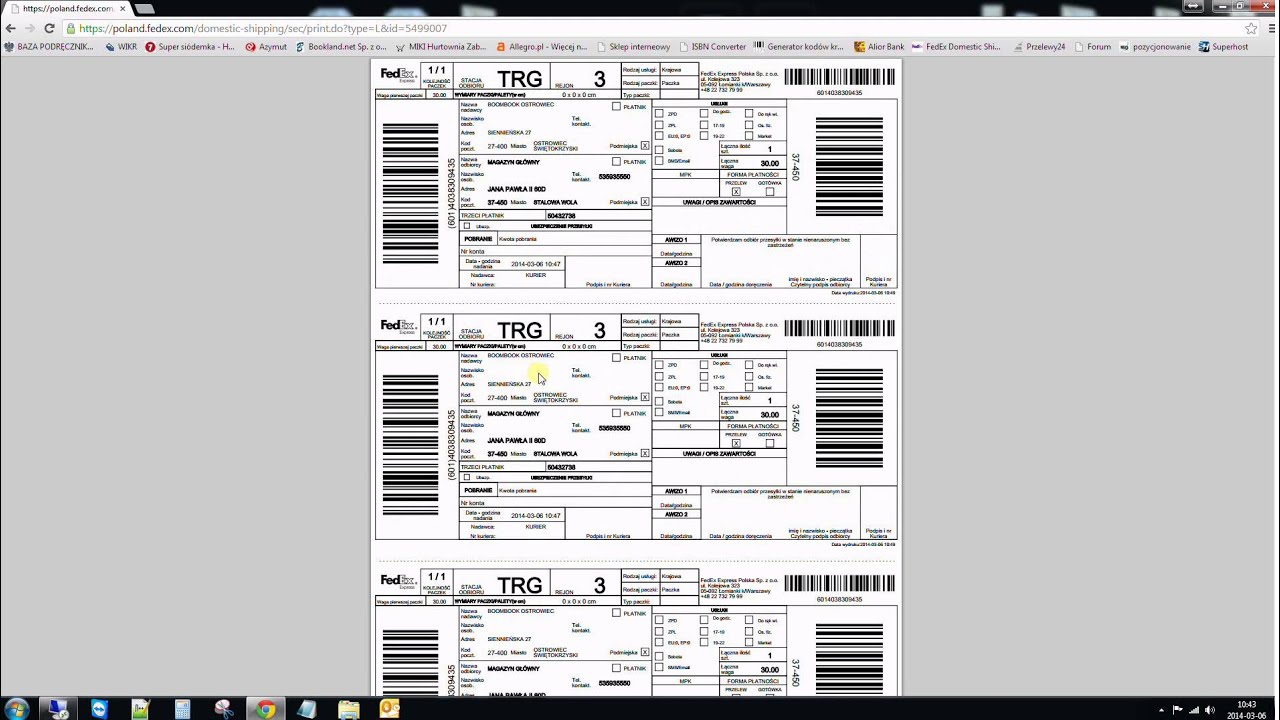Open the ISBN Converter bookmark
Image resolution: width=1280 pixels, height=720 pixels.
click(712, 46)
